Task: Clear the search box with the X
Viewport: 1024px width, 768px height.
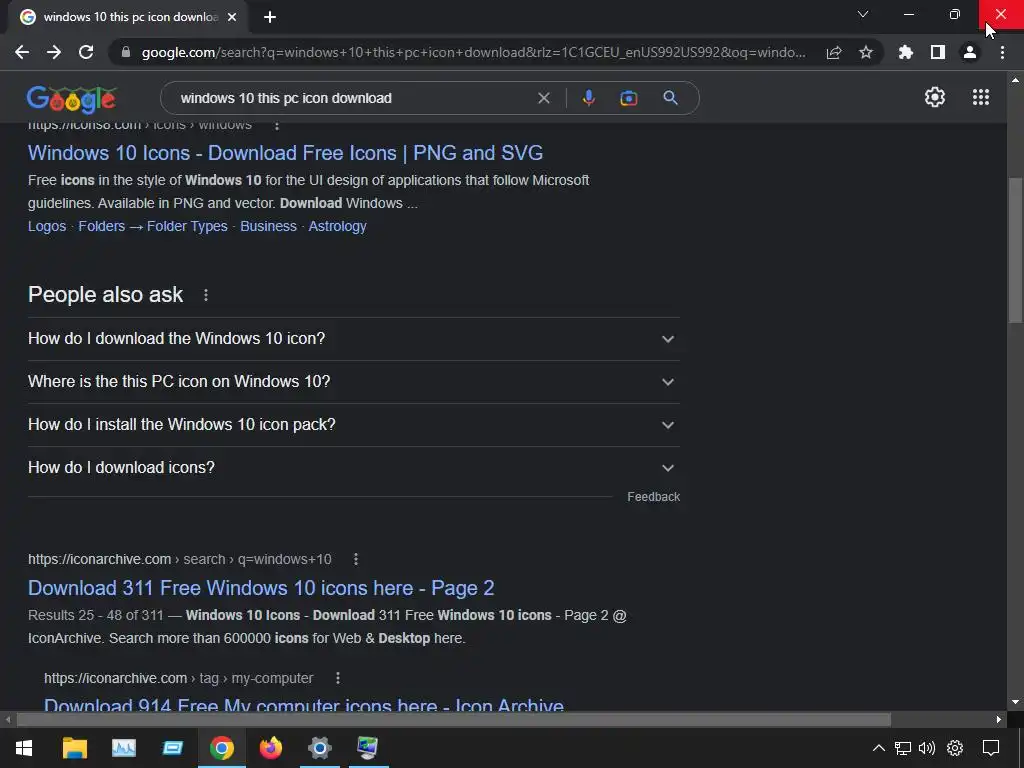Action: click(543, 98)
